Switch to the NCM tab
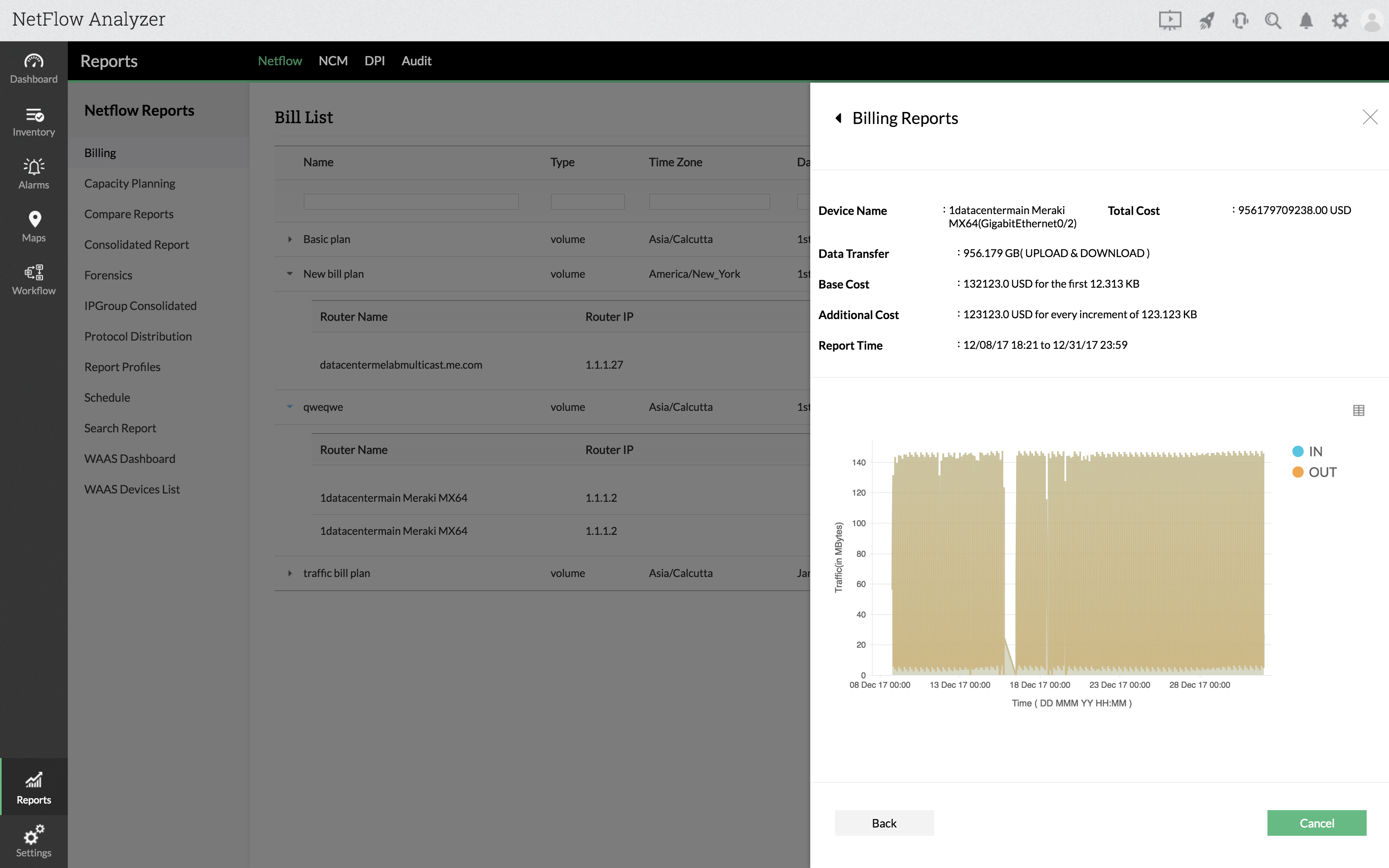Viewport: 1389px width, 868px height. point(333,61)
